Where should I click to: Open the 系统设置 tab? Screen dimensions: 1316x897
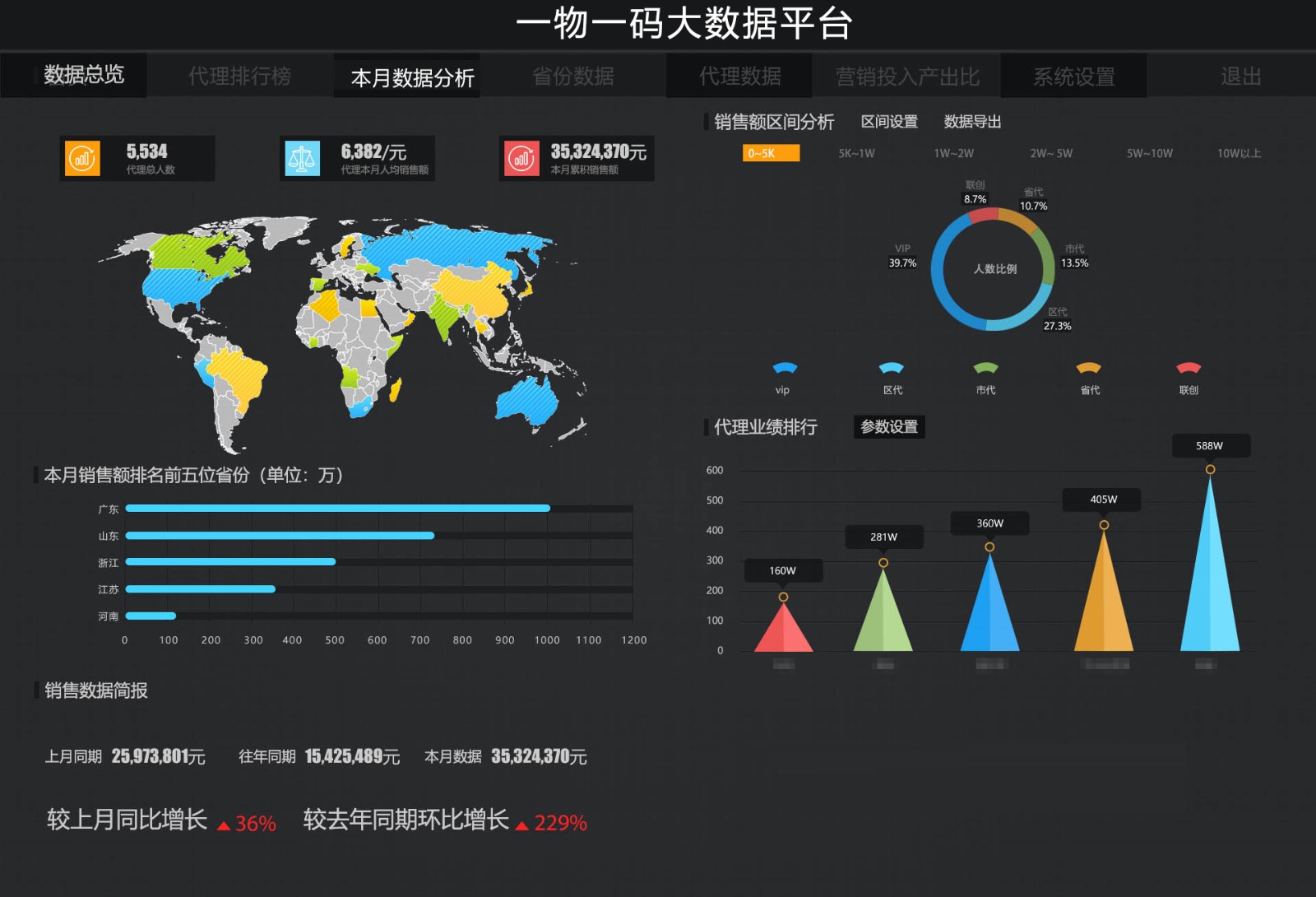1073,77
